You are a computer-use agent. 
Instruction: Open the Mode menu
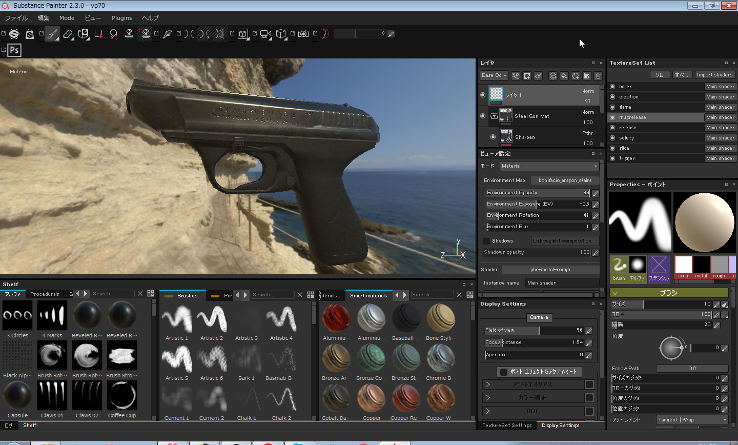point(67,18)
